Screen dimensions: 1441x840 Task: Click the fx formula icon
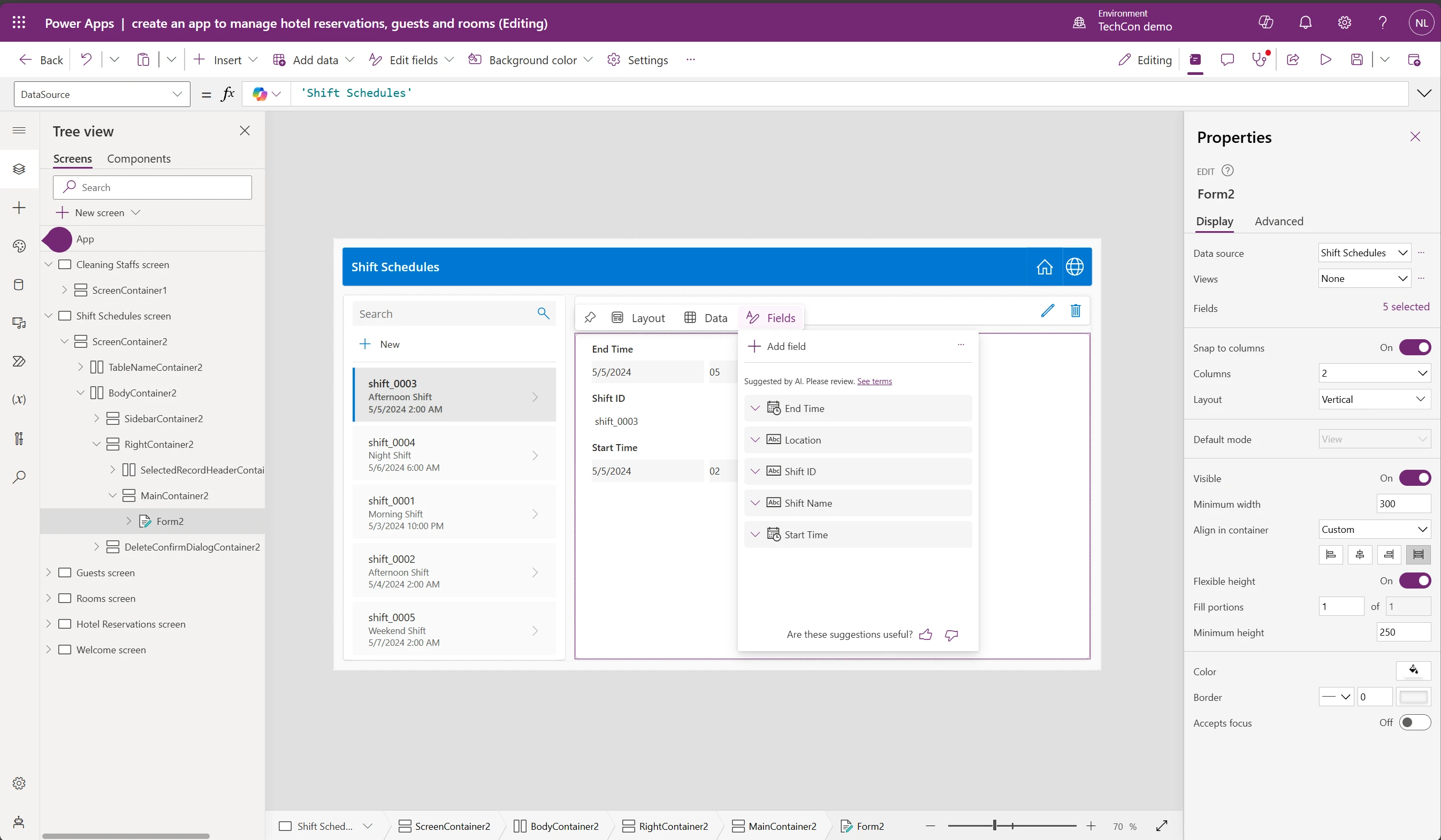228,93
